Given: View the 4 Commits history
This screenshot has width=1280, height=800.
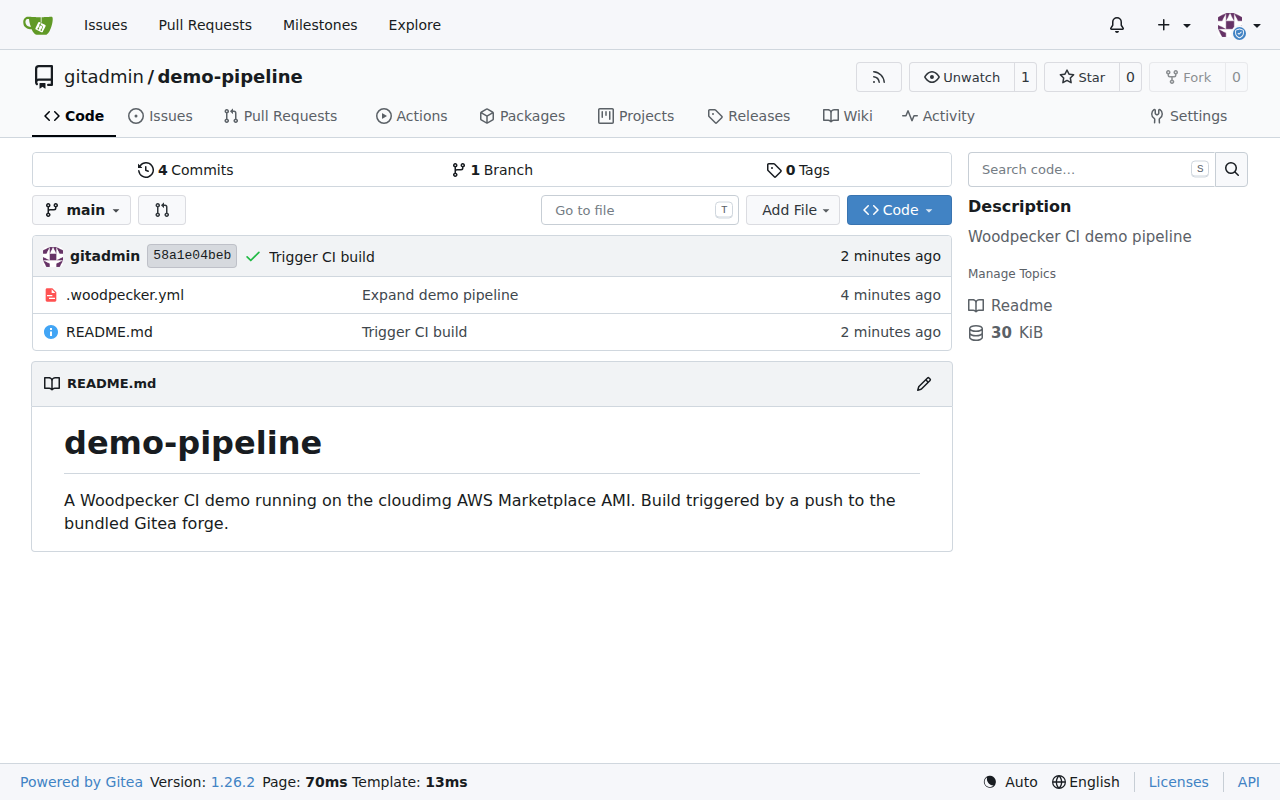Looking at the screenshot, I should click(186, 170).
